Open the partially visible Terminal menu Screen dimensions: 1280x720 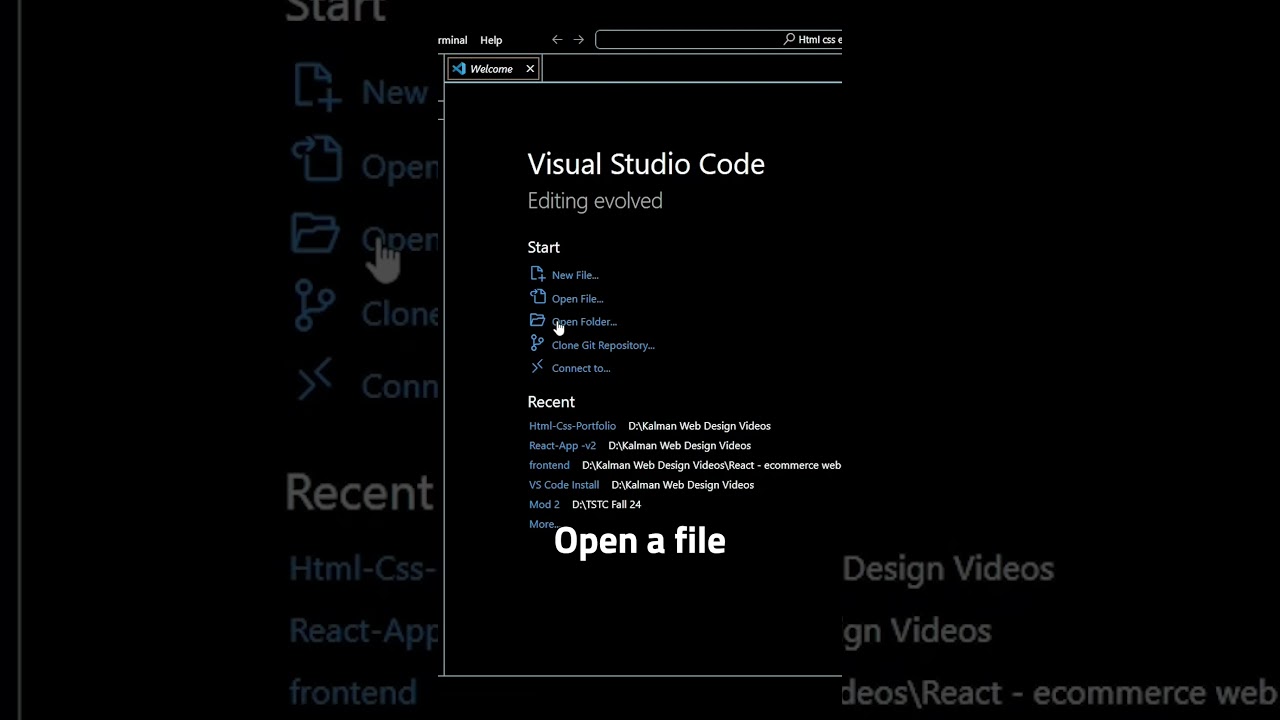tap(453, 40)
